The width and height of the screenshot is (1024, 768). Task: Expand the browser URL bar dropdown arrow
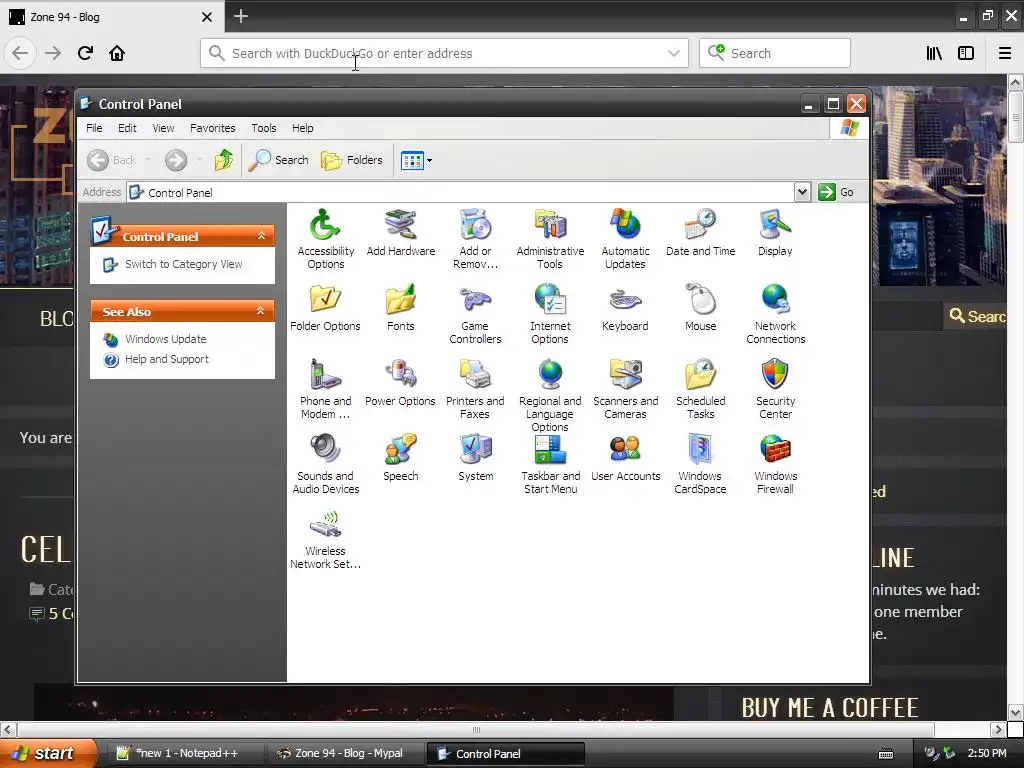673,54
